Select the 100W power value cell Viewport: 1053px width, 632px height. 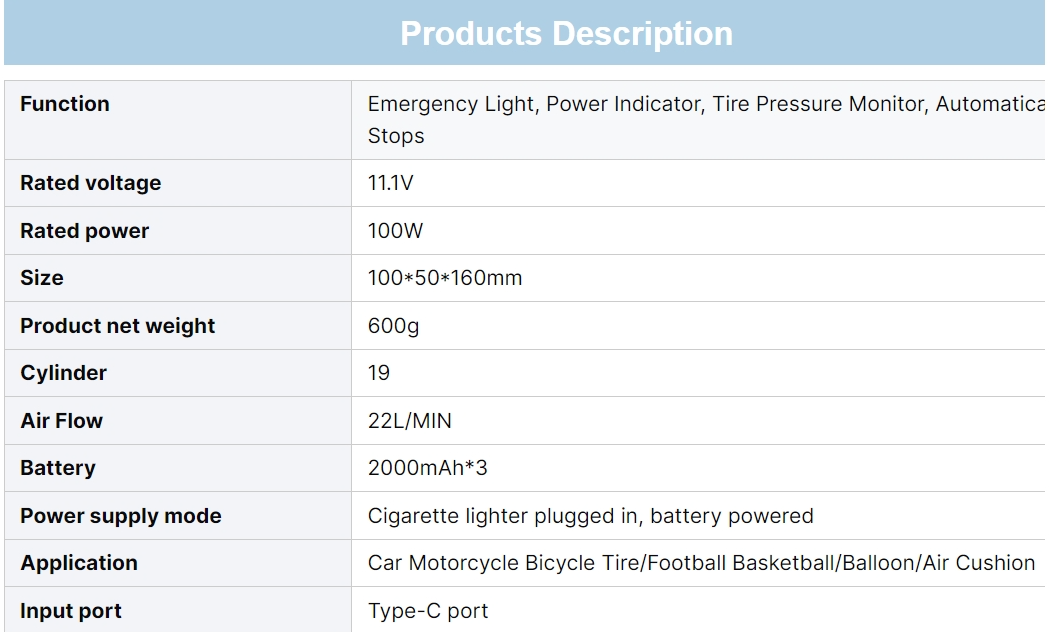396,231
